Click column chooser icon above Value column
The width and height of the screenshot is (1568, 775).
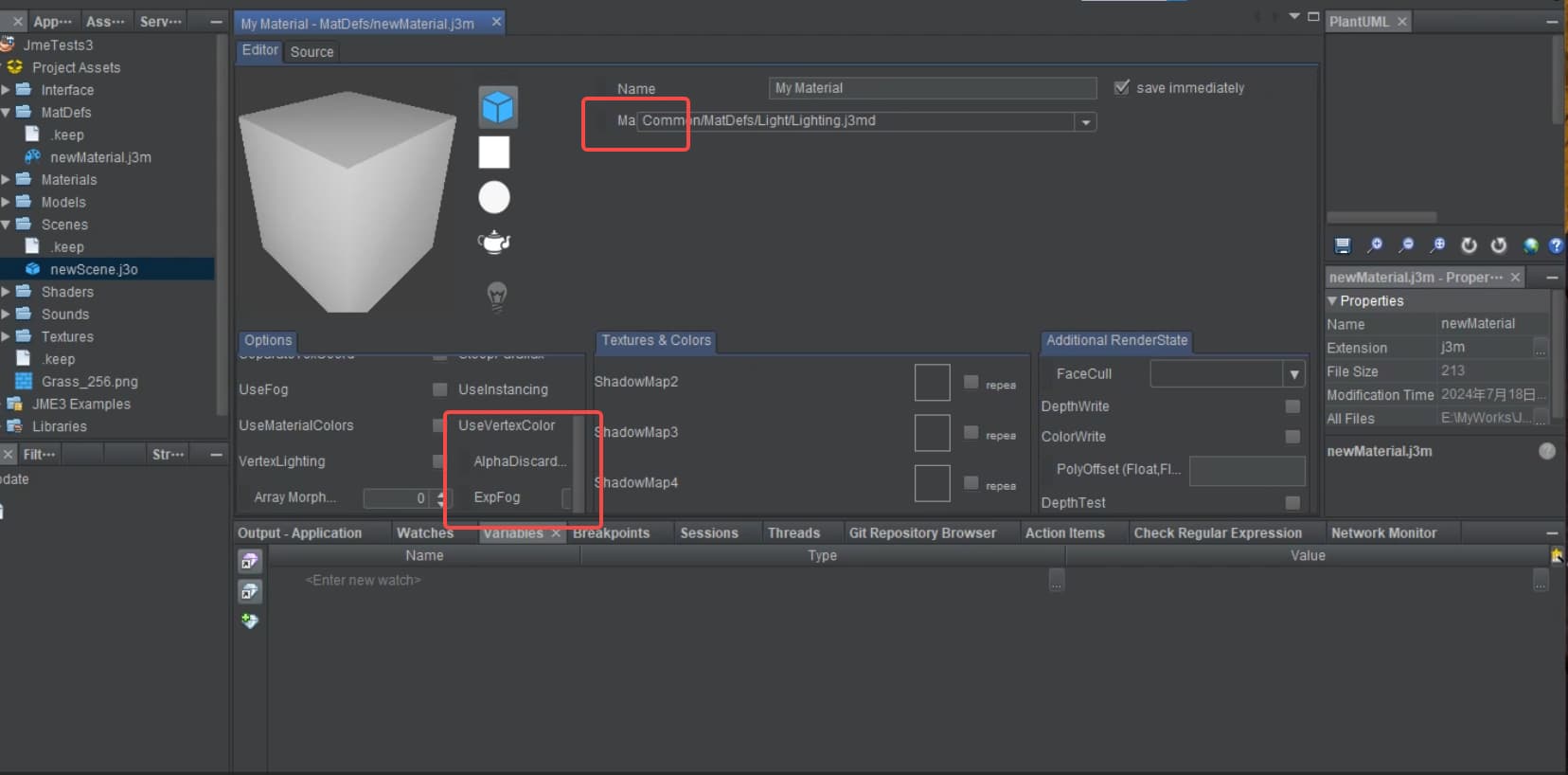click(x=1557, y=555)
